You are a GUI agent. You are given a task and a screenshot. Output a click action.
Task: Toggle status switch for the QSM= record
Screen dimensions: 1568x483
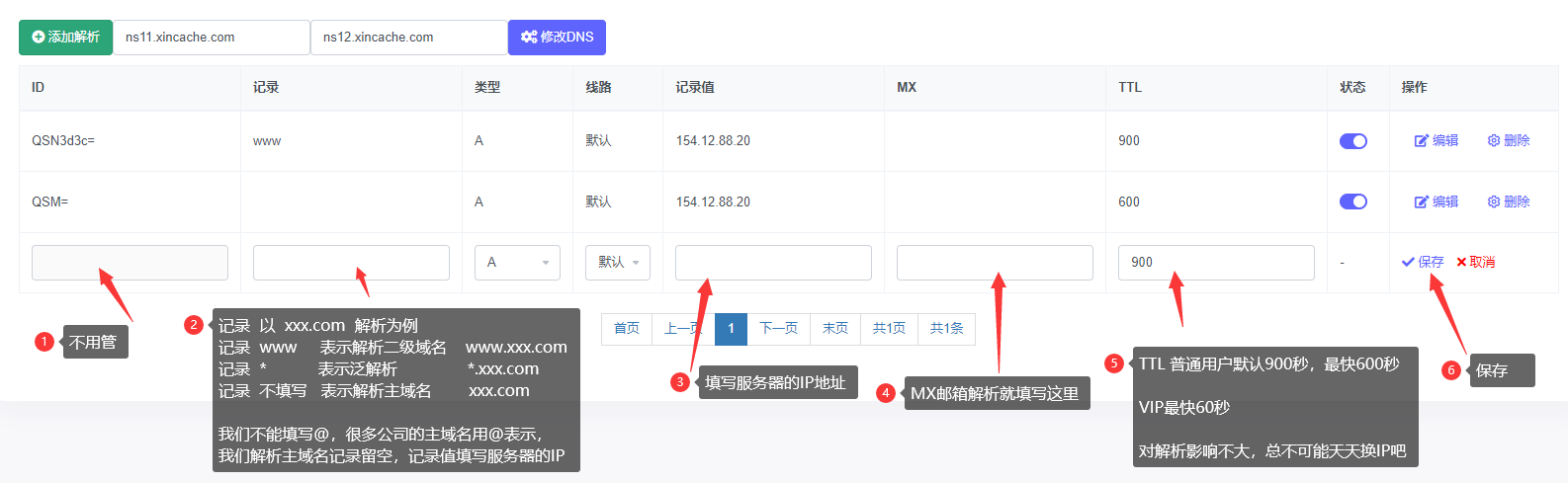click(x=1353, y=201)
